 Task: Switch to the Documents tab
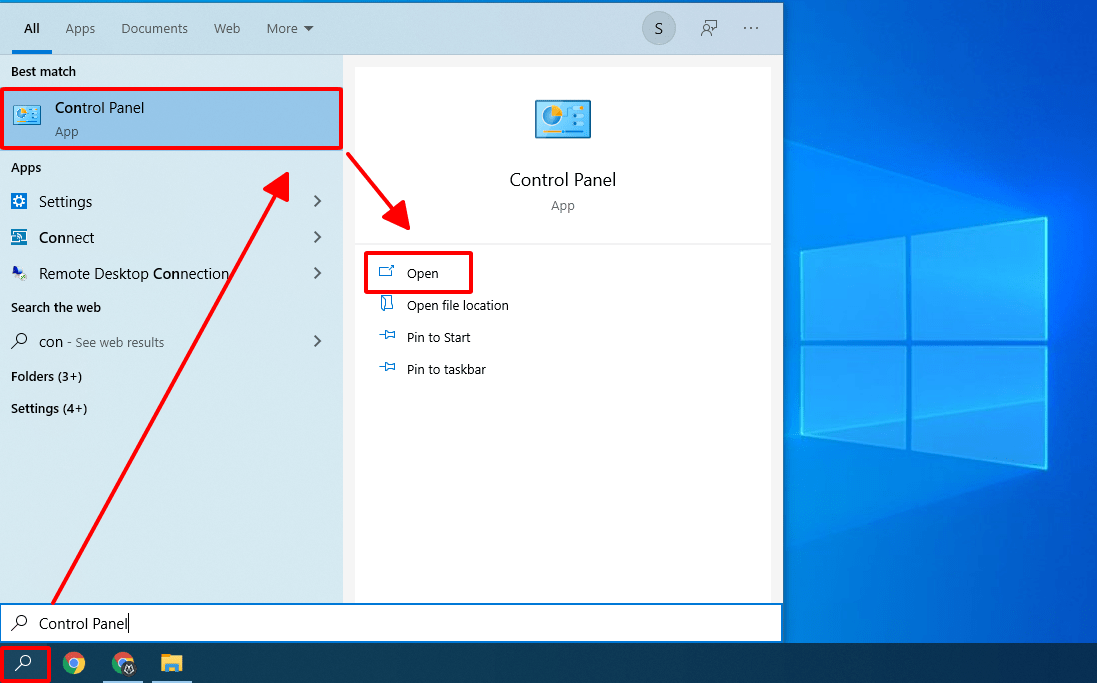pyautogui.click(x=154, y=29)
